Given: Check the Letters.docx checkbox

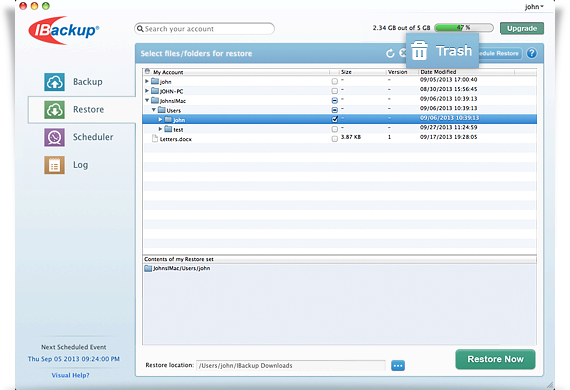Looking at the screenshot, I should coord(334,139).
